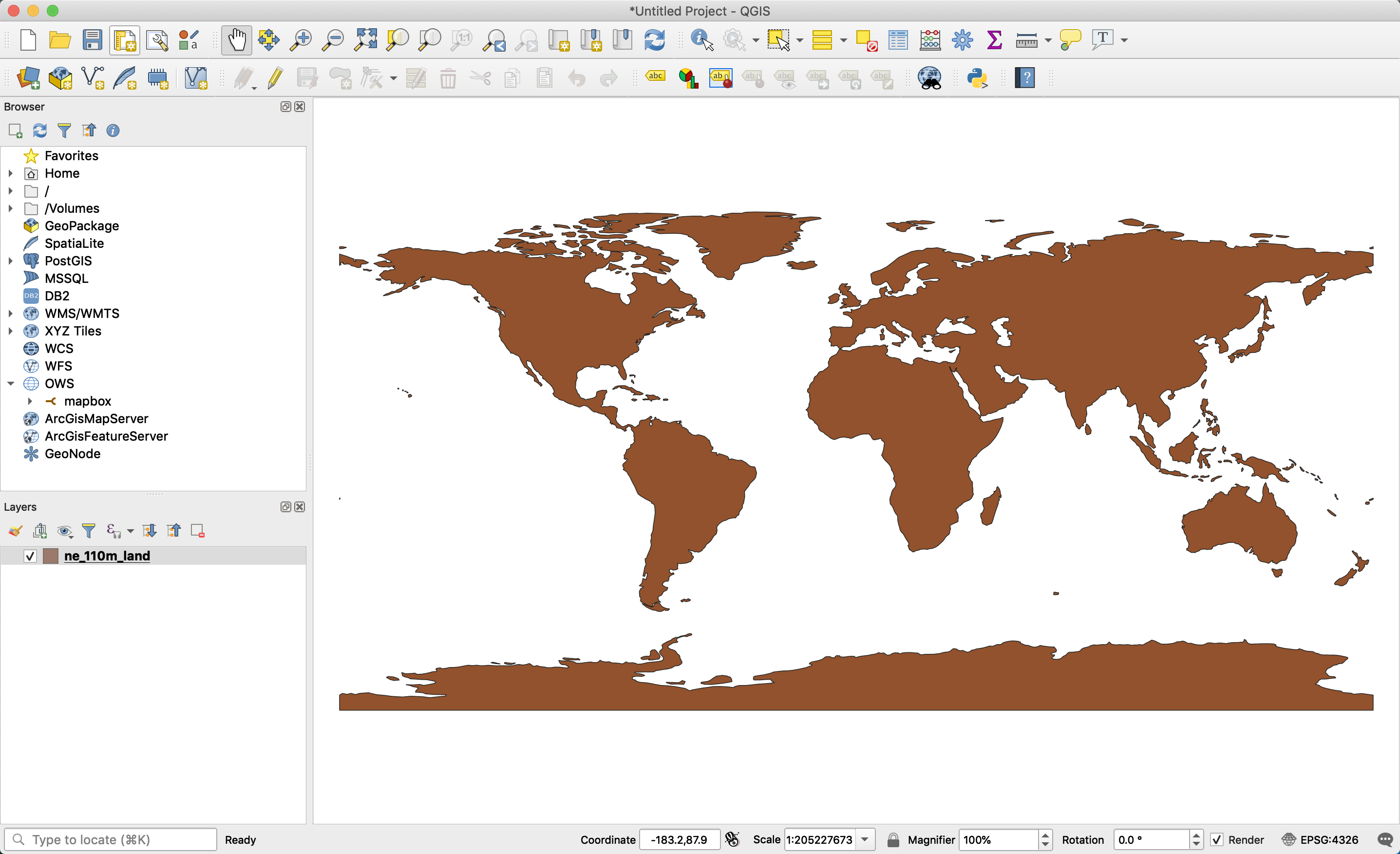1400x854 pixels.
Task: Select the Zoom Out tool
Action: pyautogui.click(x=333, y=40)
